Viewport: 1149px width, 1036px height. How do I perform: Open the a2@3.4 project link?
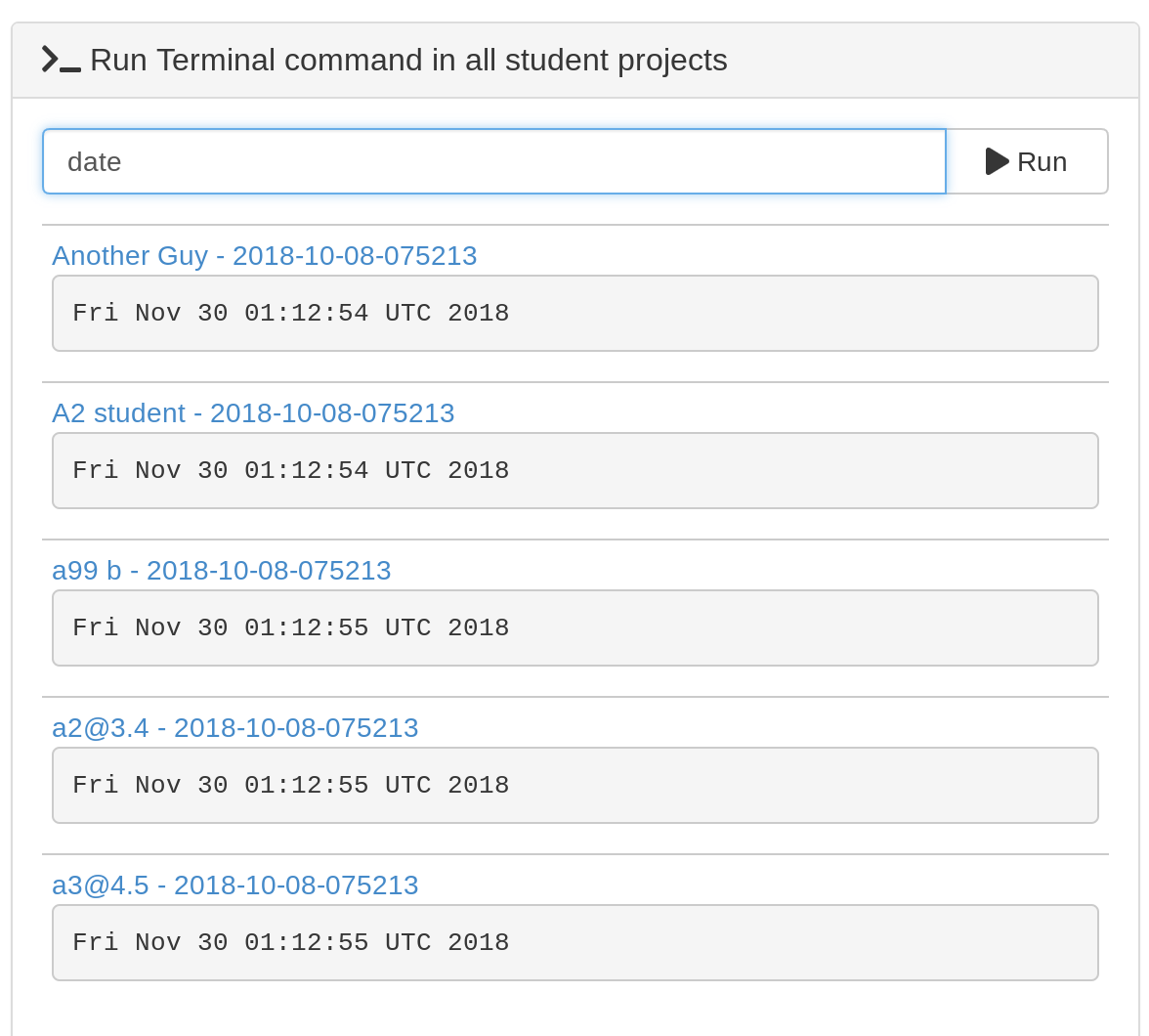[x=234, y=728]
